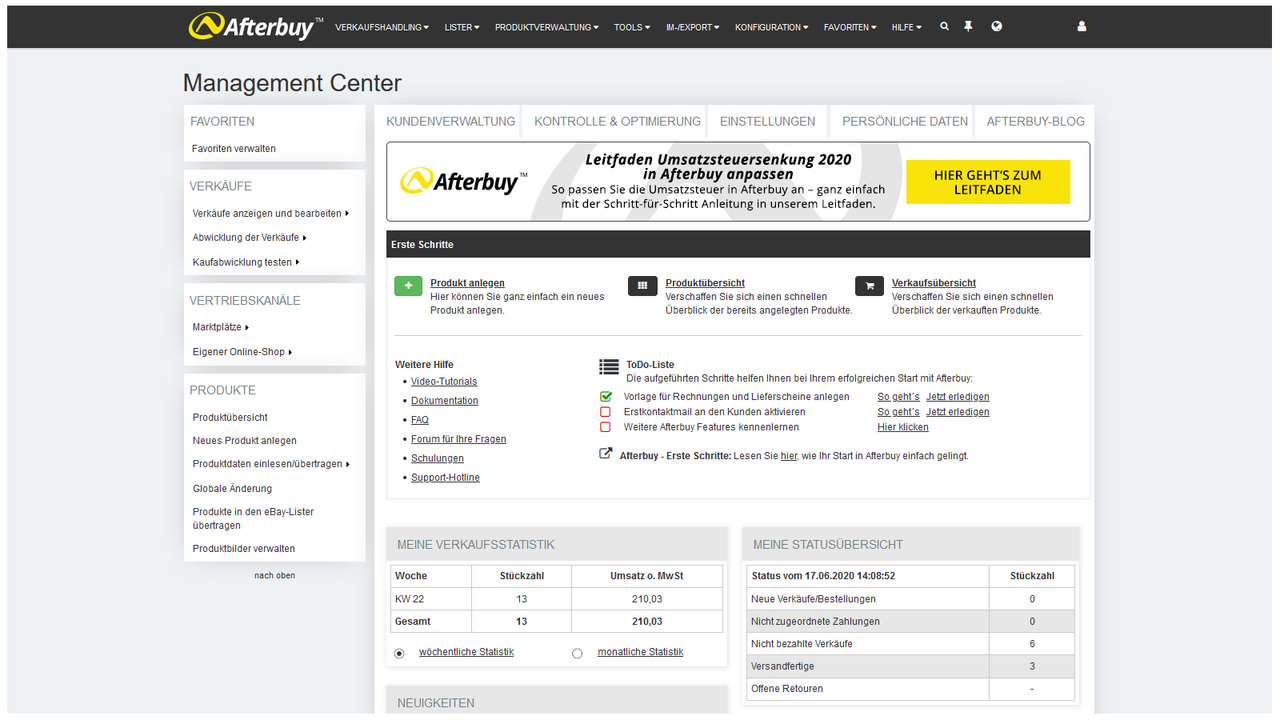This screenshot has width=1280, height=720.
Task: Switch to the Kundenverwaltung tab
Action: point(451,121)
